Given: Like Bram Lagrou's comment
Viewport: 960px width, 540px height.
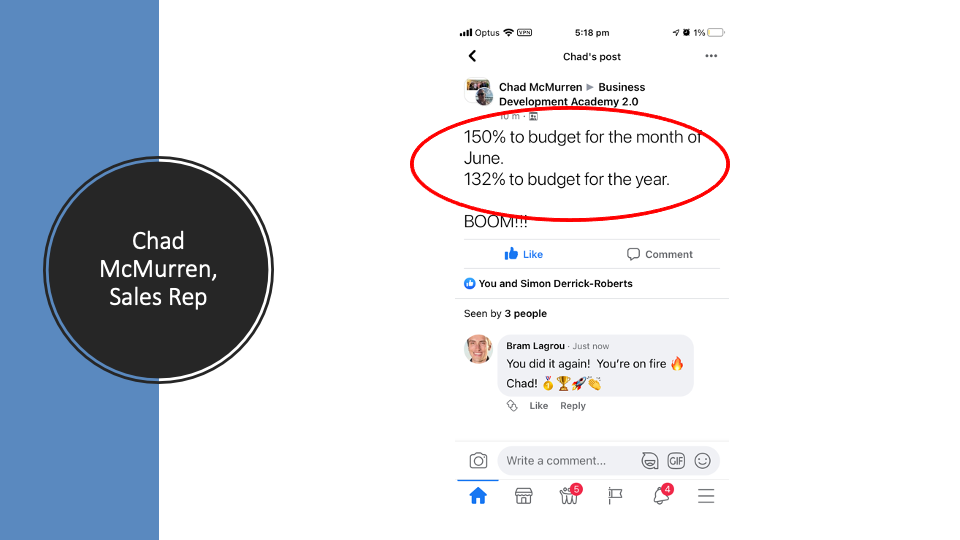Looking at the screenshot, I should pyautogui.click(x=538, y=405).
